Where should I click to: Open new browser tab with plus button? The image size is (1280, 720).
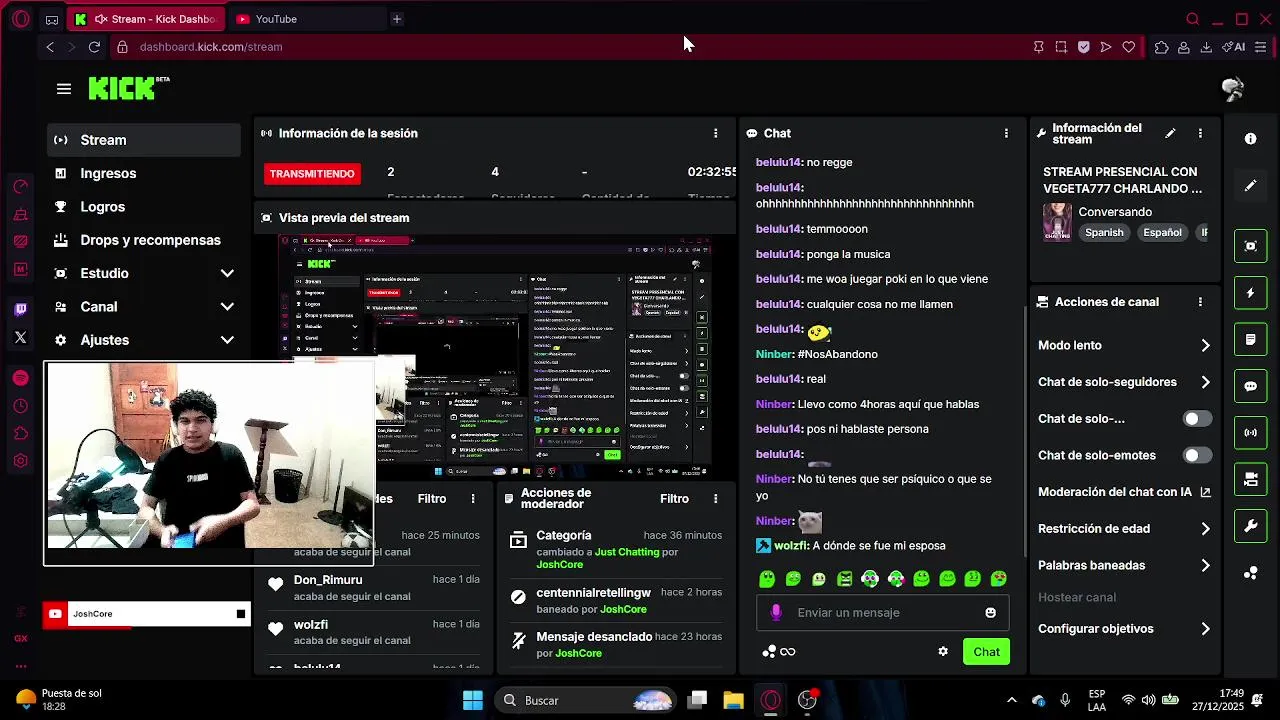click(x=397, y=19)
